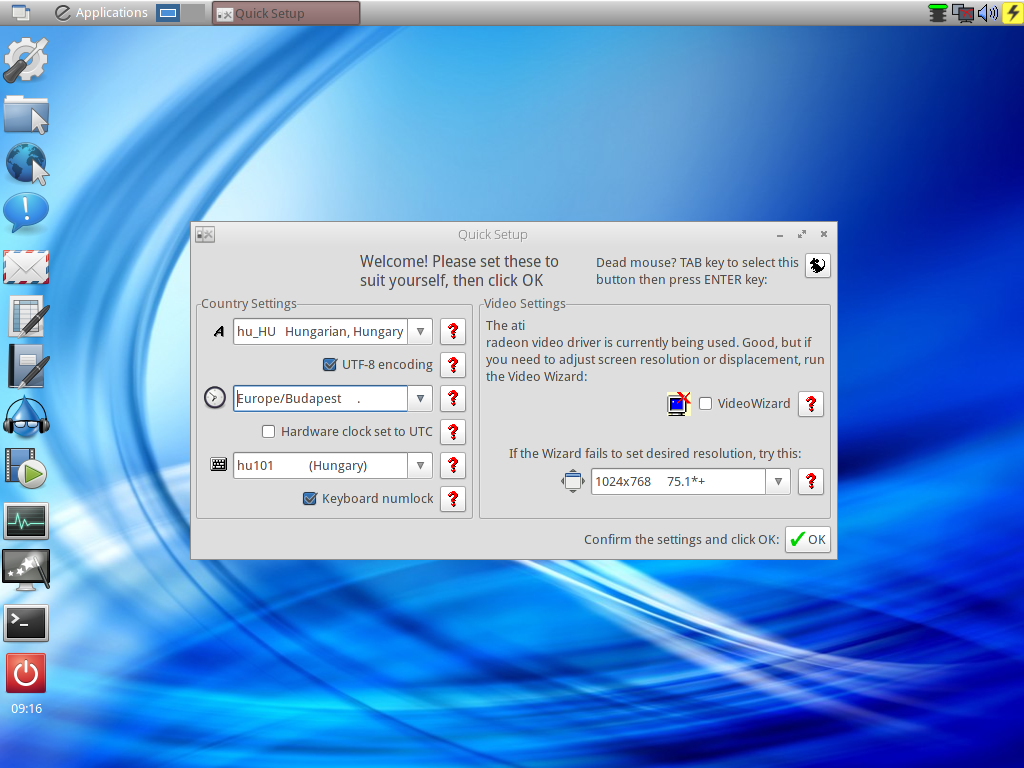Expand the Europe/Budapest timezone dropdown
The image size is (1024, 768).
(x=421, y=398)
